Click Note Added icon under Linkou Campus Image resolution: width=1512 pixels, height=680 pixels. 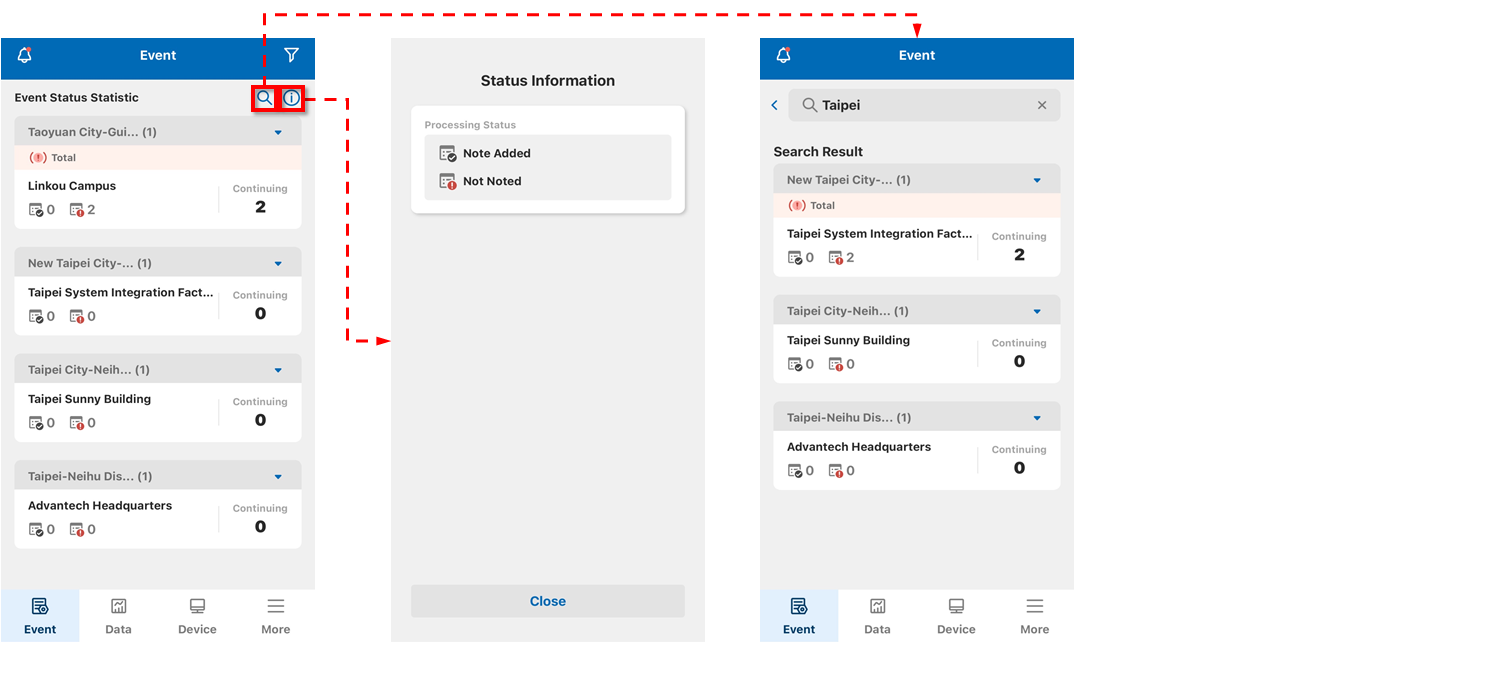point(36,210)
